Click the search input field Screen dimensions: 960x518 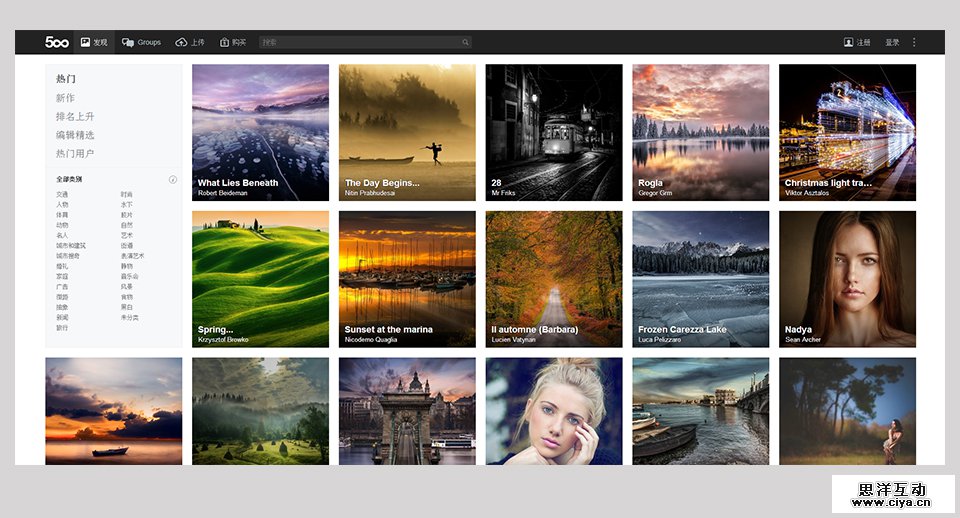(x=360, y=42)
